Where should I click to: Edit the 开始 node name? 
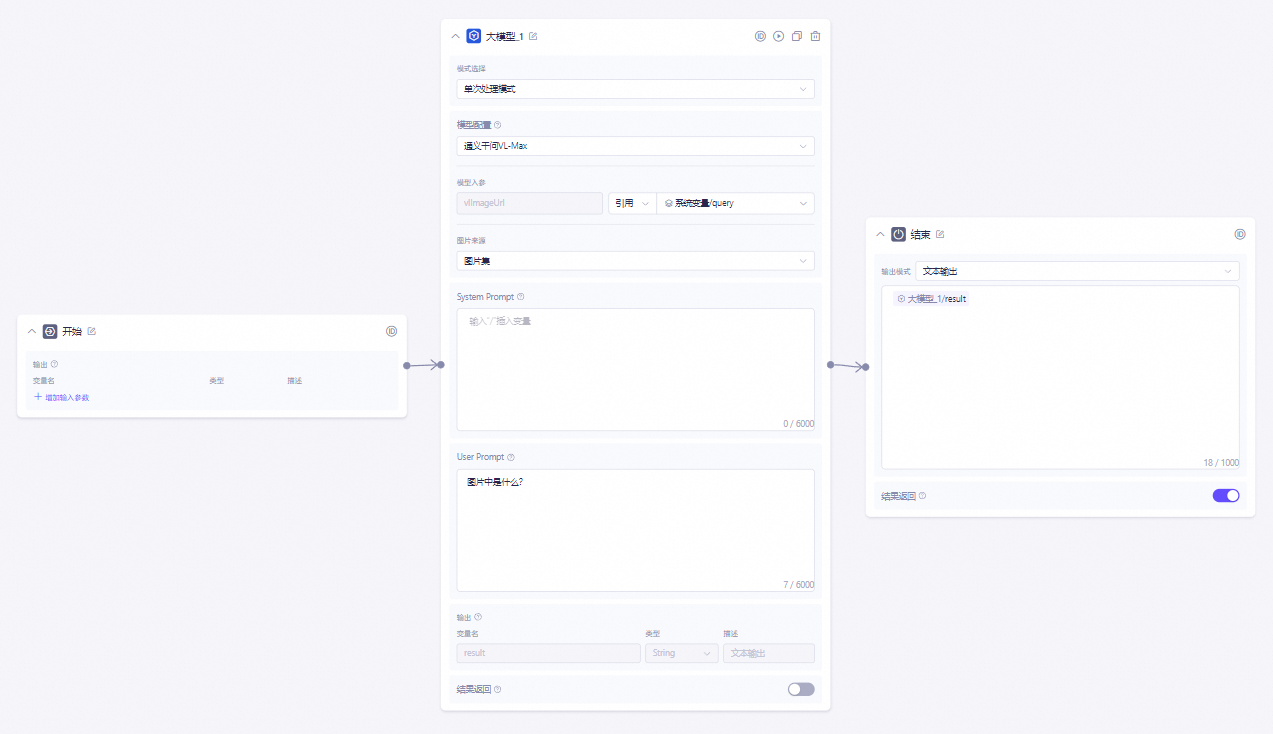(x=92, y=331)
